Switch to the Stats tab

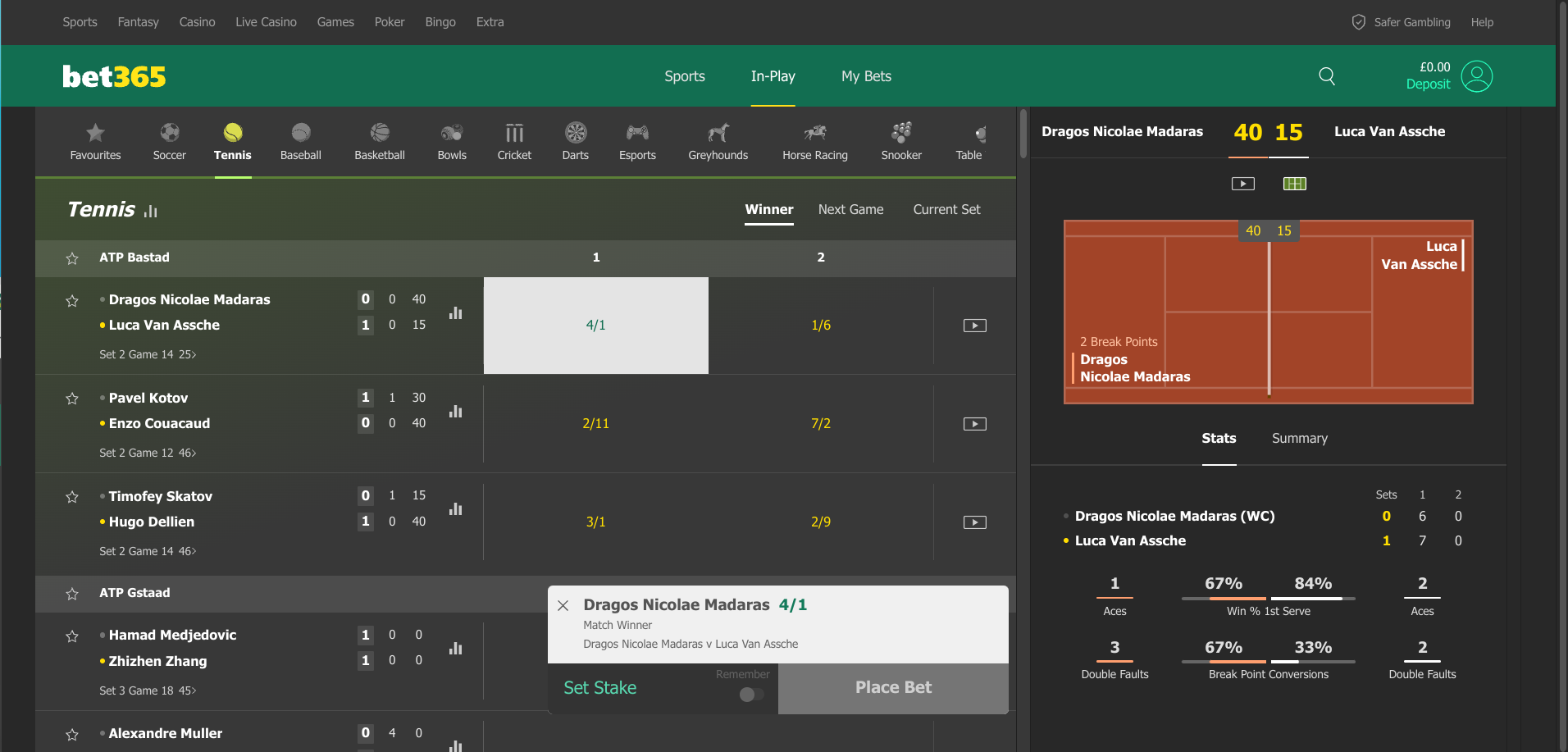pyautogui.click(x=1219, y=438)
